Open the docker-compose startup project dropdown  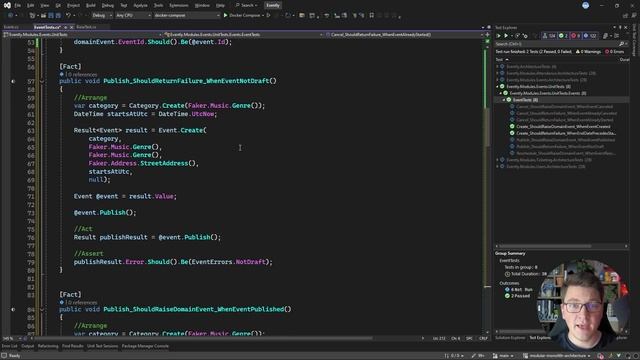[187, 16]
